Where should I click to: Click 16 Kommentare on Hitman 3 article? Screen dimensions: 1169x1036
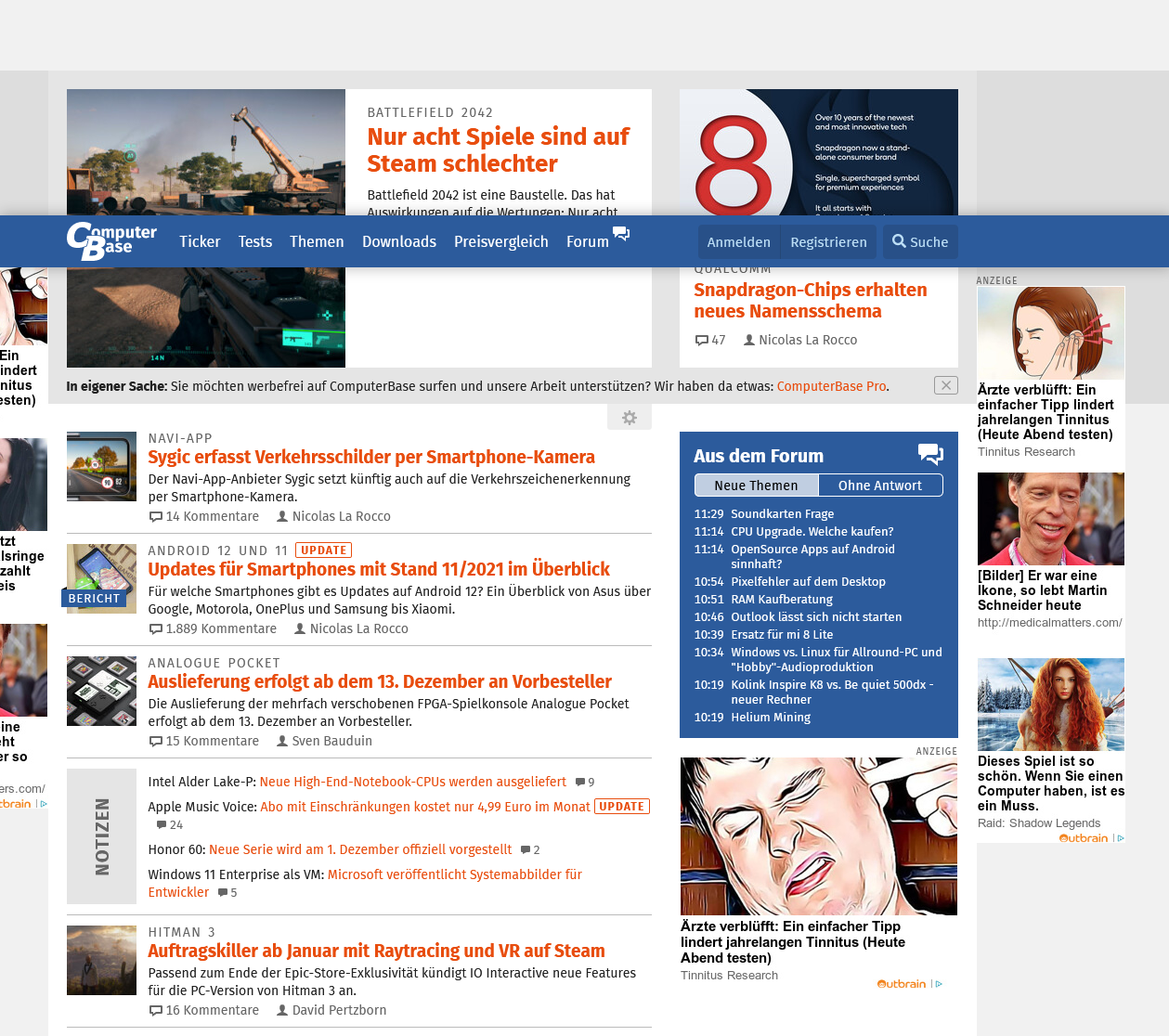tap(204, 1010)
